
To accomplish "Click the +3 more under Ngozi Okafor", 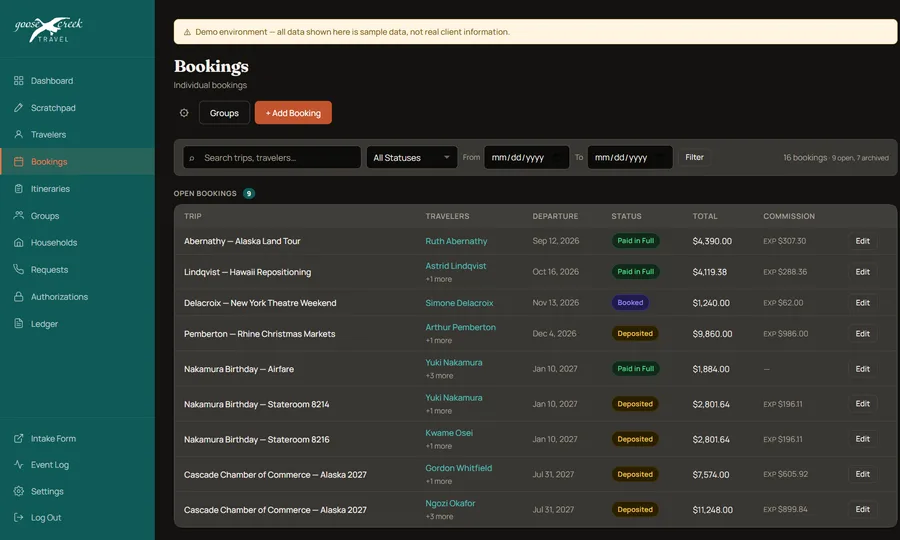I will click(x=439, y=516).
